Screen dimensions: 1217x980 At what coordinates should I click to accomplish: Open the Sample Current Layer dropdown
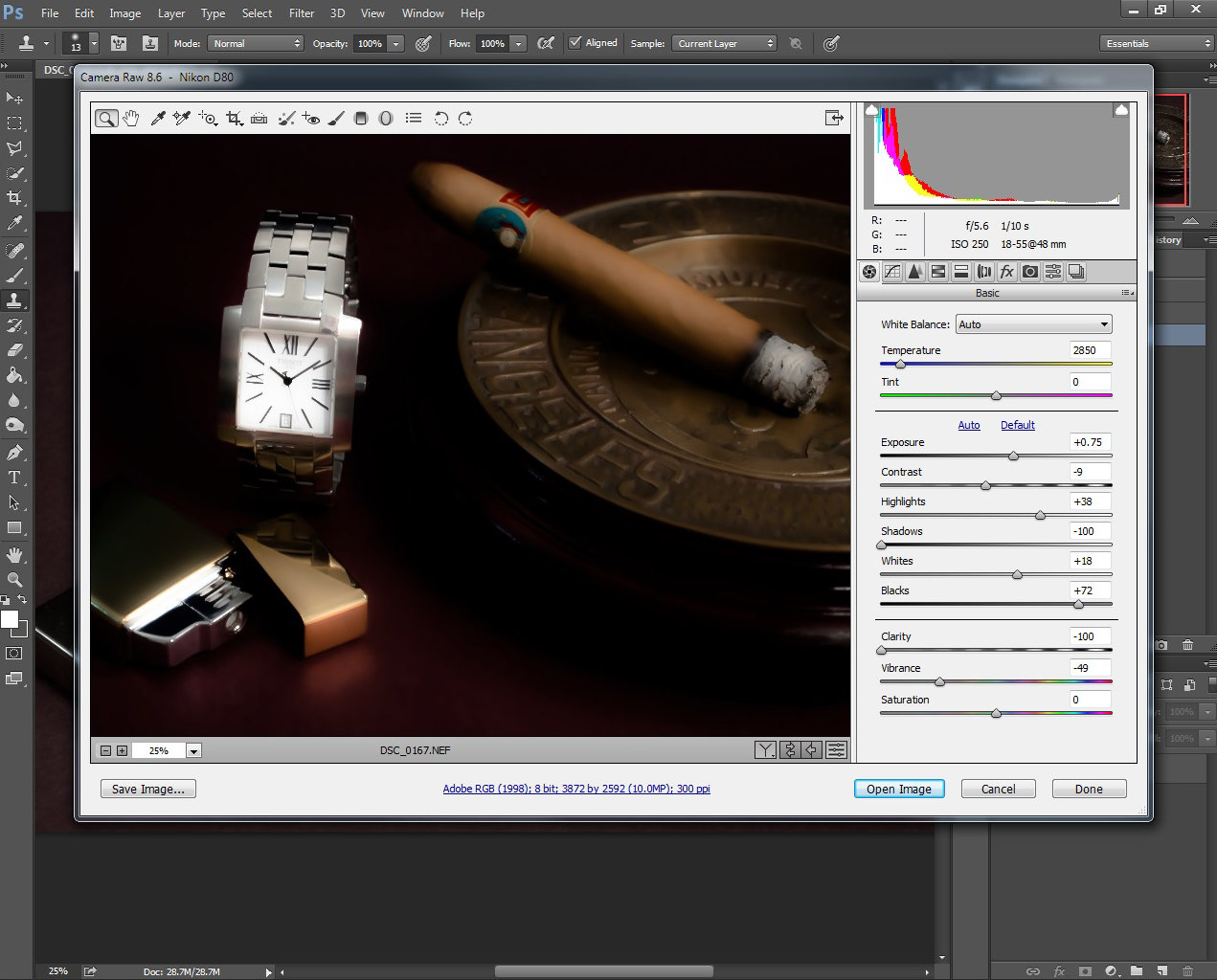725,44
